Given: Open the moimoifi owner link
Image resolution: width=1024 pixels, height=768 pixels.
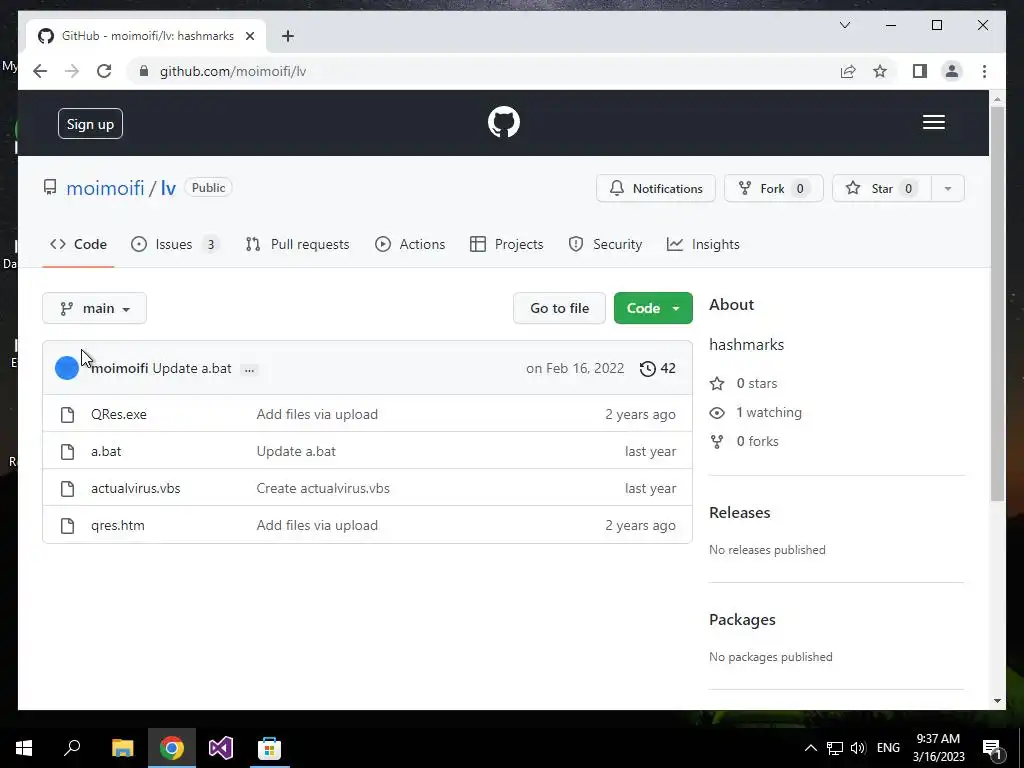Looking at the screenshot, I should (x=105, y=188).
